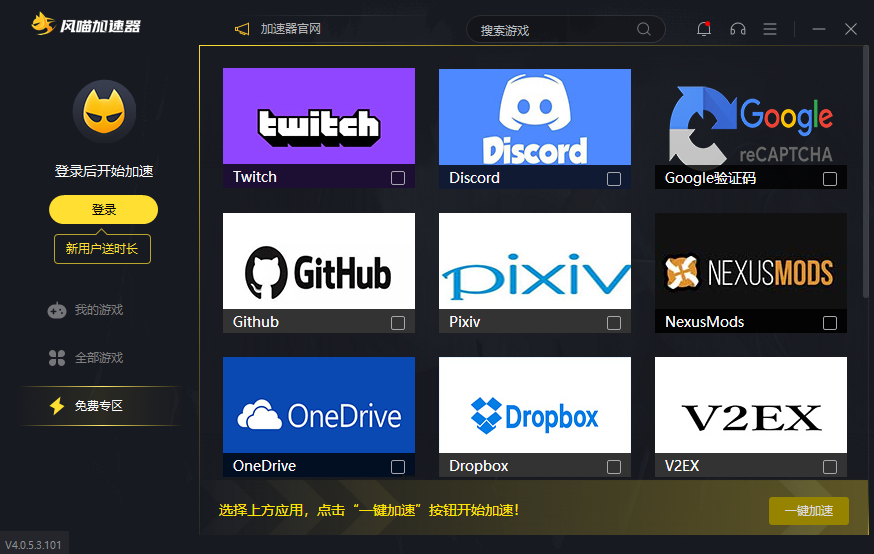Open 我的游戏 in sidebar
Viewport: 874px width, 554px height.
[98, 310]
